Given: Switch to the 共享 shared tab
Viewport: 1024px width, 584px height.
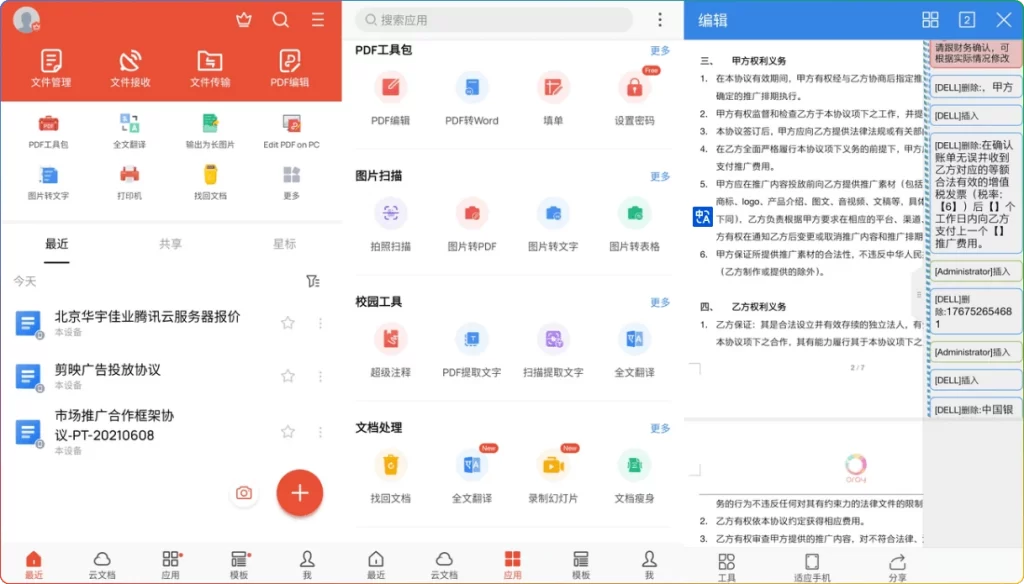Looking at the screenshot, I should click(171, 244).
